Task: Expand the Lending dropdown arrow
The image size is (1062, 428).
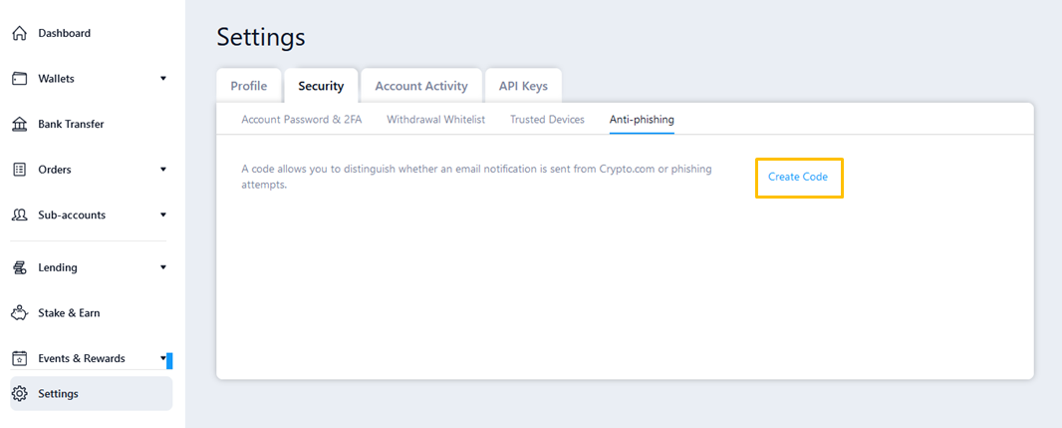Action: pyautogui.click(x=163, y=268)
